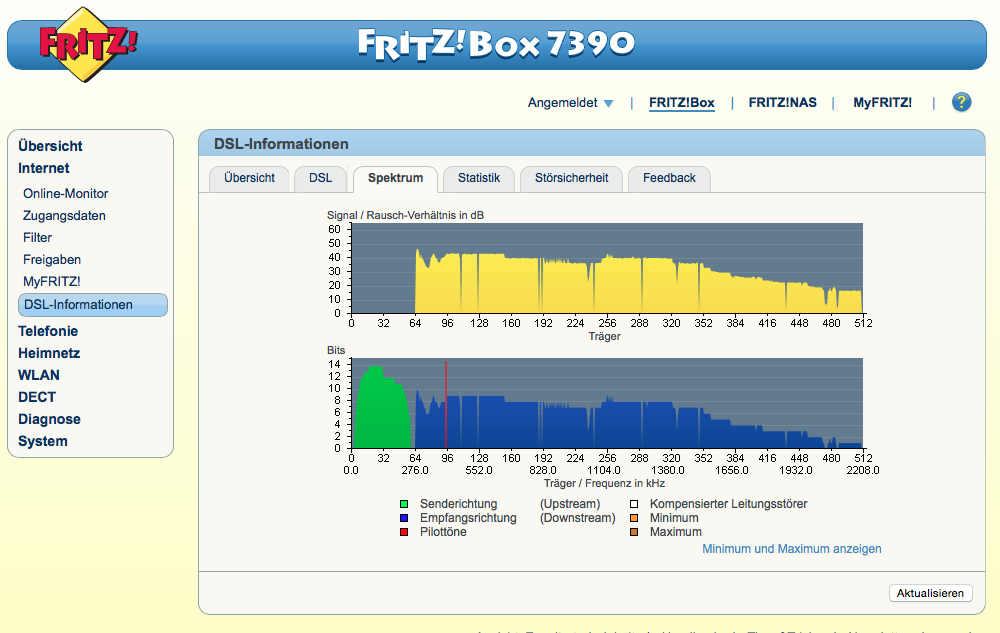Open DECT in the sidebar
Image resolution: width=1000 pixels, height=633 pixels.
click(37, 397)
